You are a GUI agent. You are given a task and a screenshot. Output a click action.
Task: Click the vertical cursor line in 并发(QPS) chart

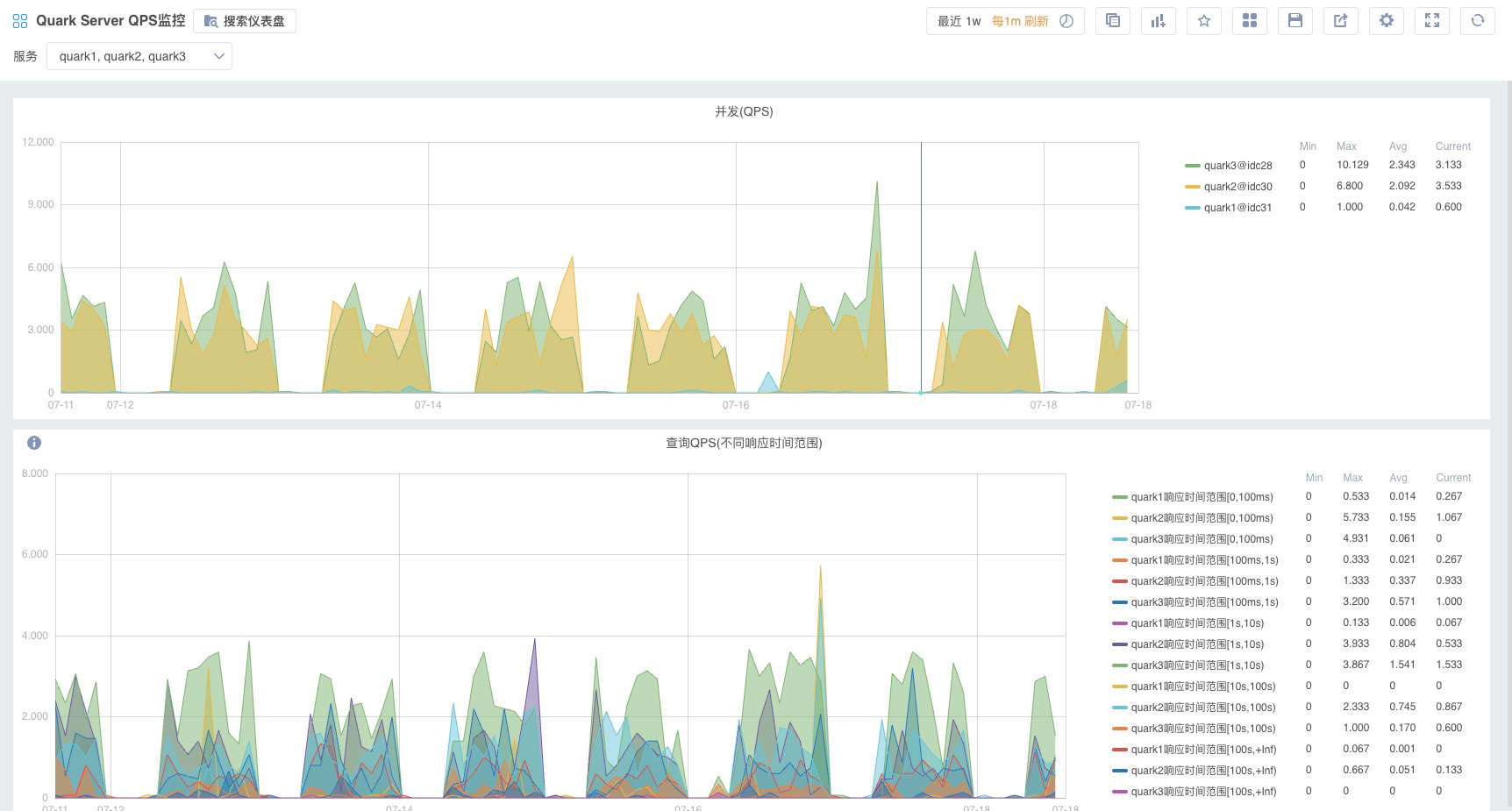coord(921,267)
